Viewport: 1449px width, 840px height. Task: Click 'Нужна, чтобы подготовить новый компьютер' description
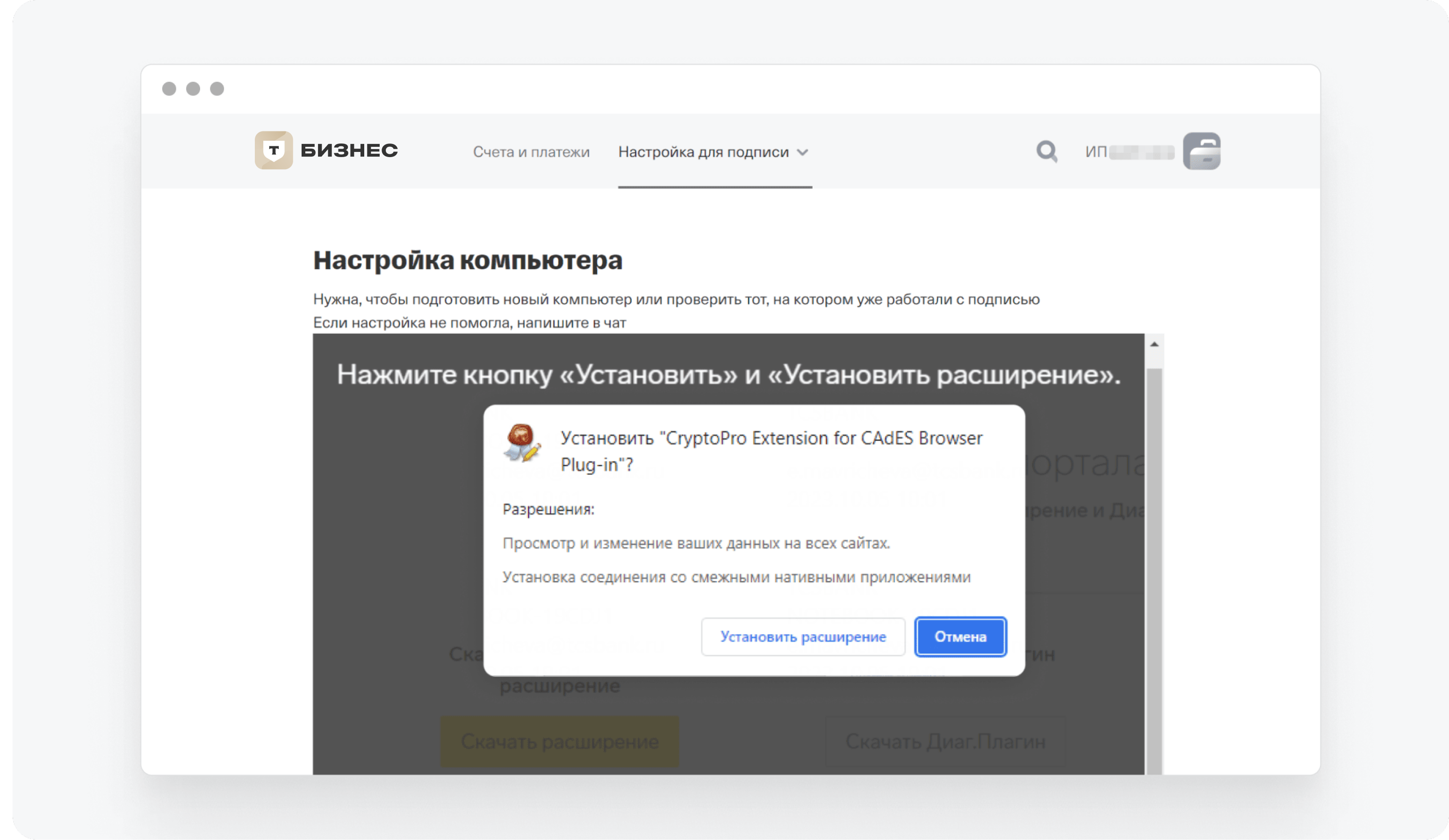(x=676, y=299)
